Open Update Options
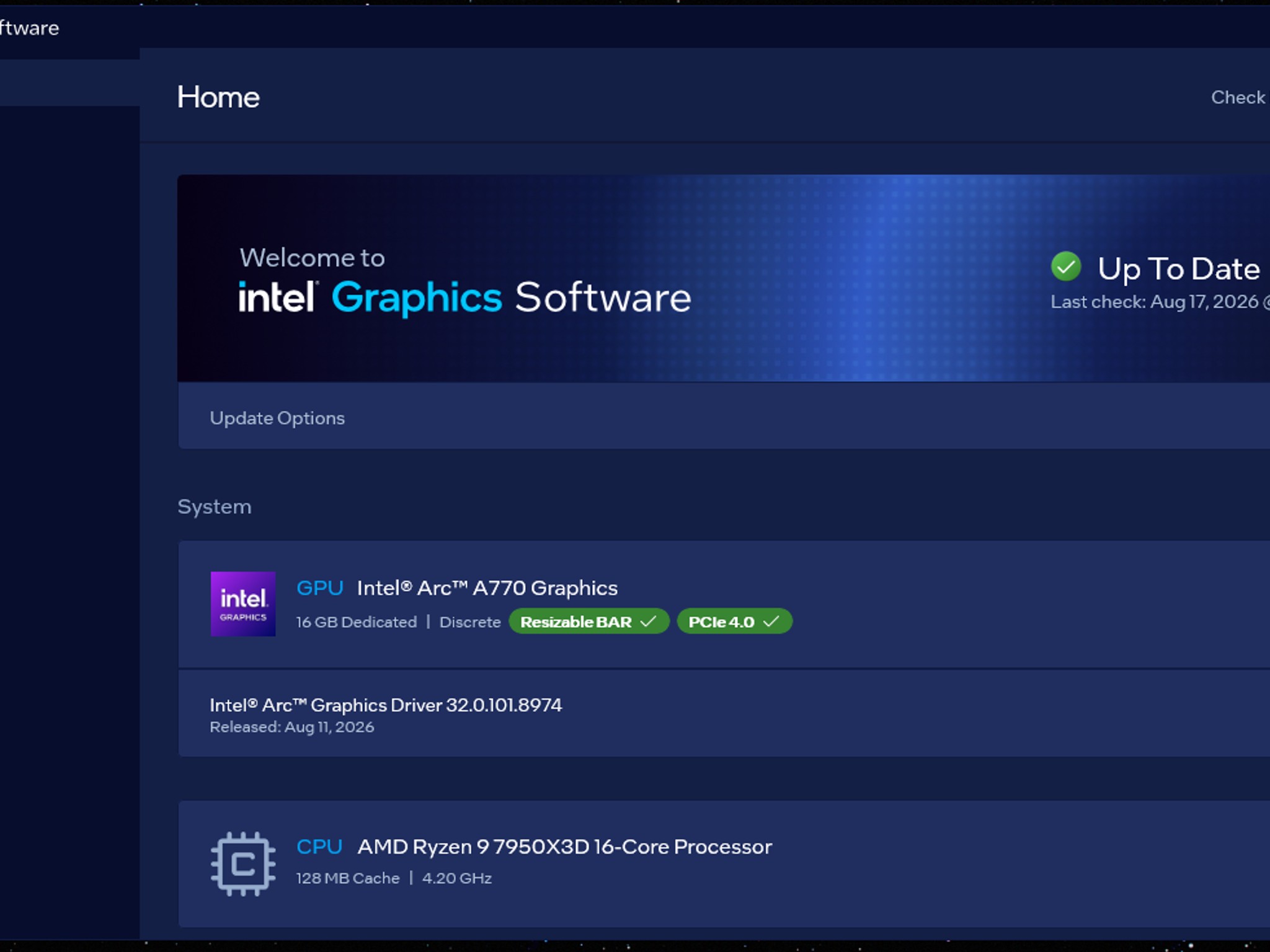 tap(277, 418)
